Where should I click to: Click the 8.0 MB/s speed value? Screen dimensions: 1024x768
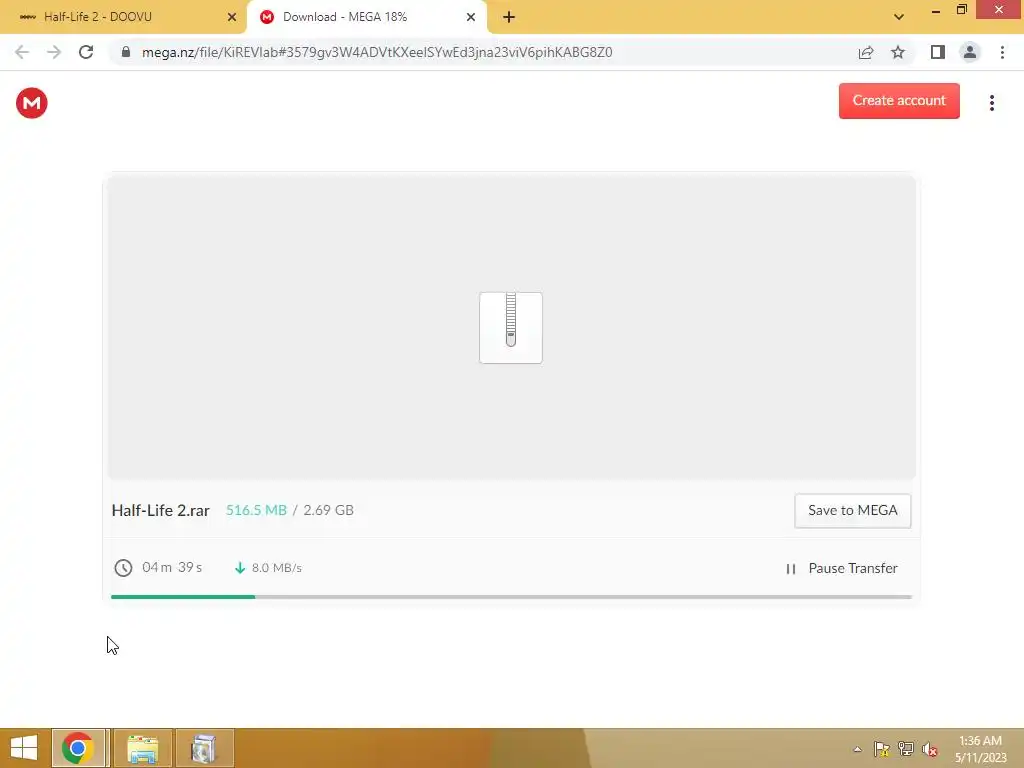click(277, 568)
